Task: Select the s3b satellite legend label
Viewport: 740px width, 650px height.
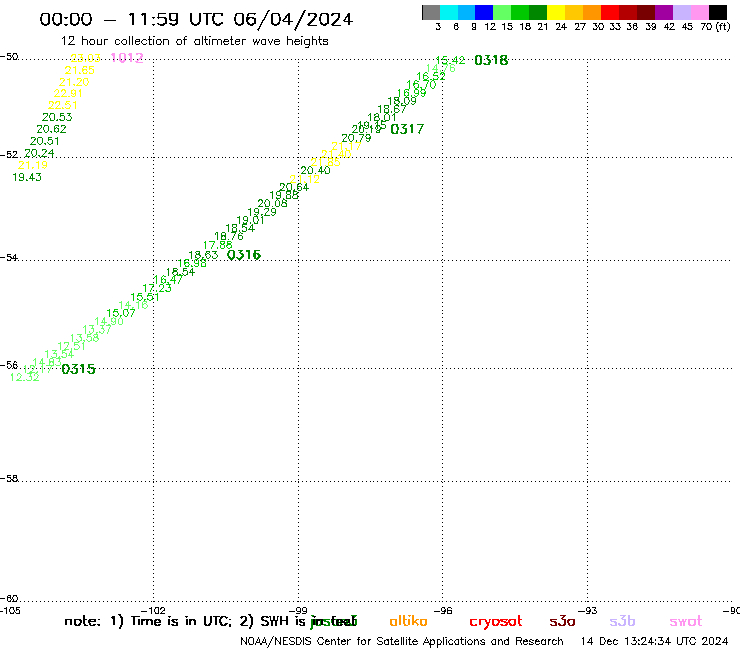Action: coord(622,621)
